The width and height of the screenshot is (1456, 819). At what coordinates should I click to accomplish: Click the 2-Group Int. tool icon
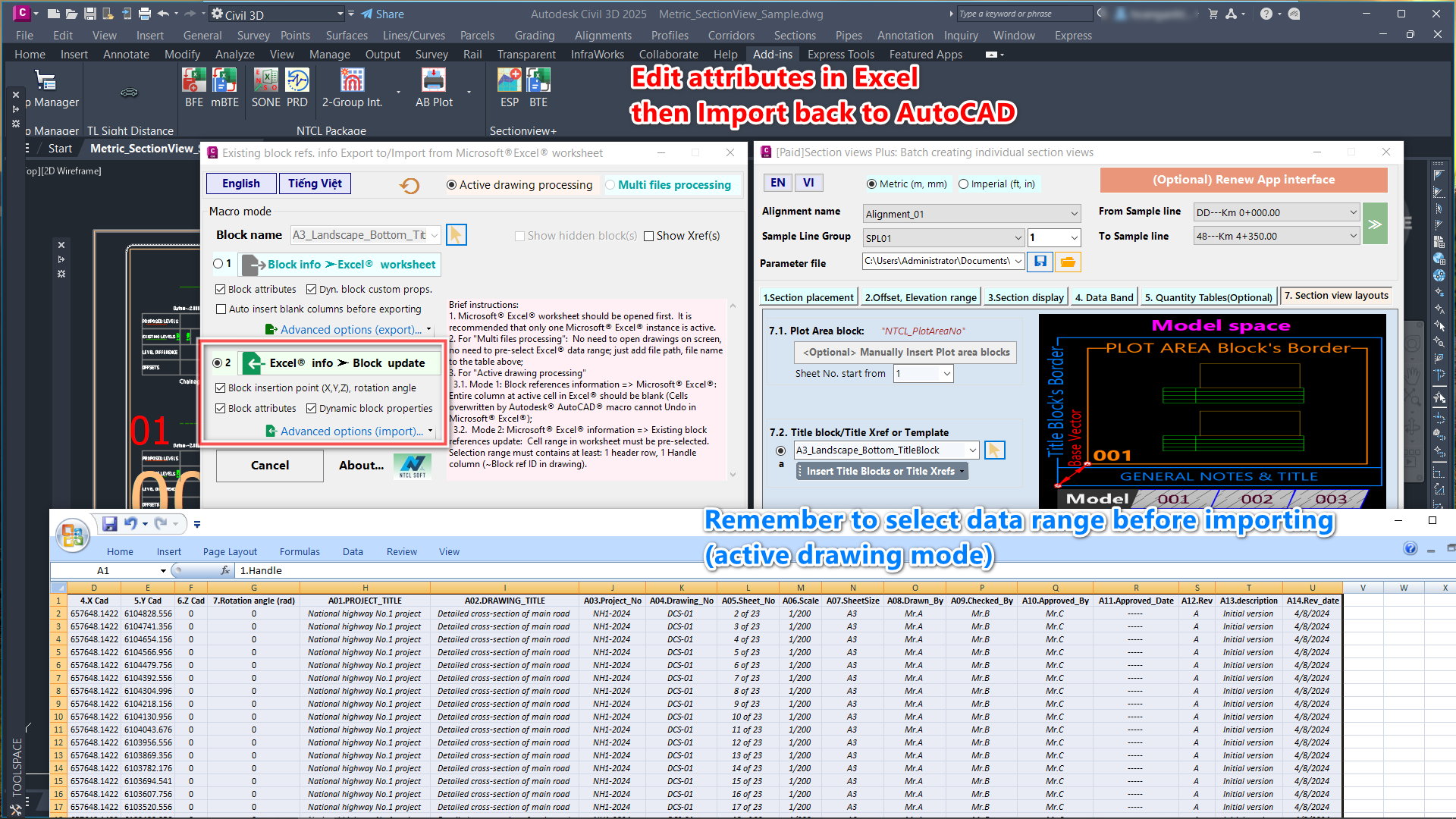(353, 81)
